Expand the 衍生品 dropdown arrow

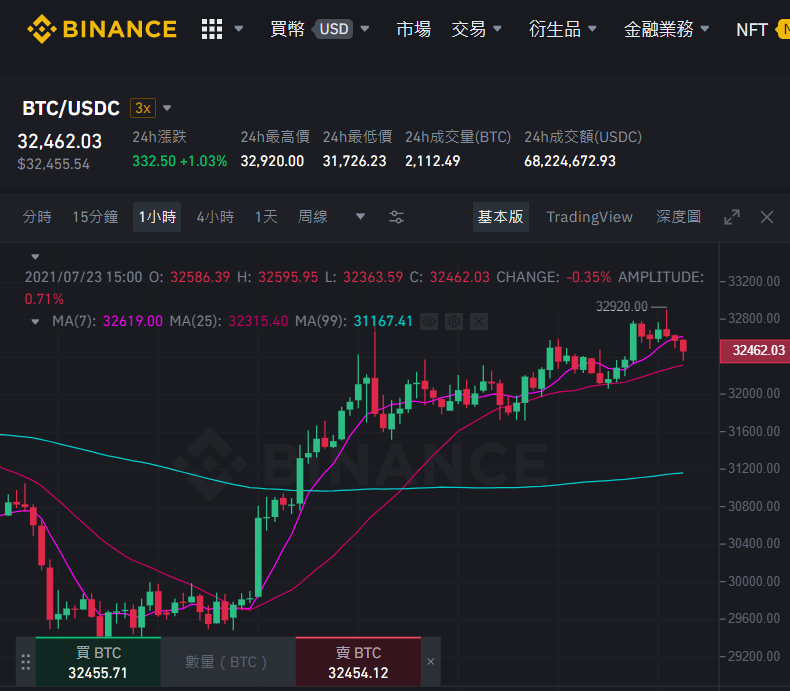(592, 29)
